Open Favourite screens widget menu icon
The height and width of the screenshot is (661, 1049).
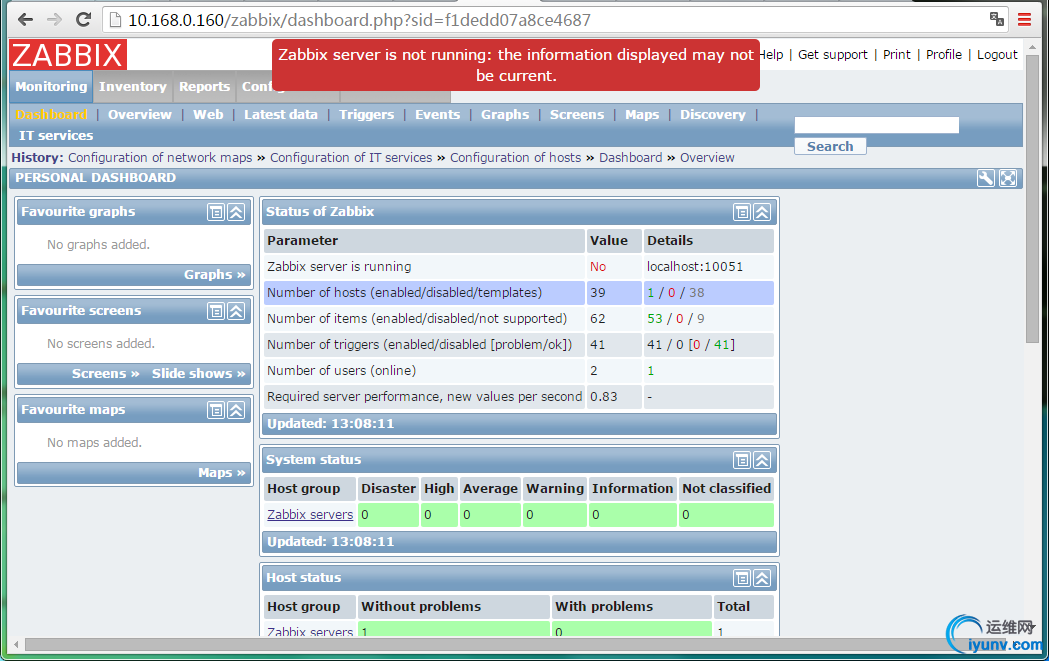[215, 311]
